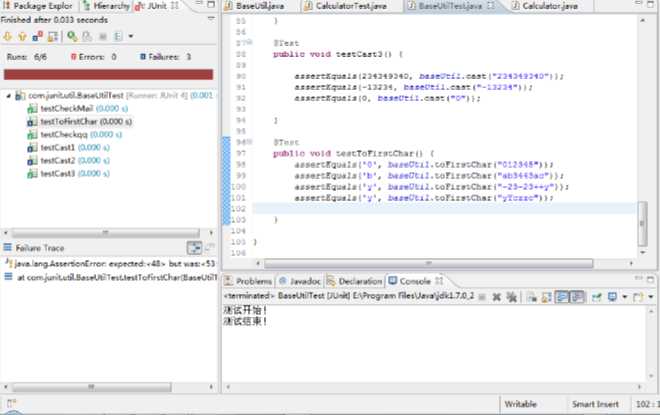Image resolution: width=660 pixels, height=415 pixels.
Task: Toggle the Pin Console icon
Action: click(x=596, y=297)
